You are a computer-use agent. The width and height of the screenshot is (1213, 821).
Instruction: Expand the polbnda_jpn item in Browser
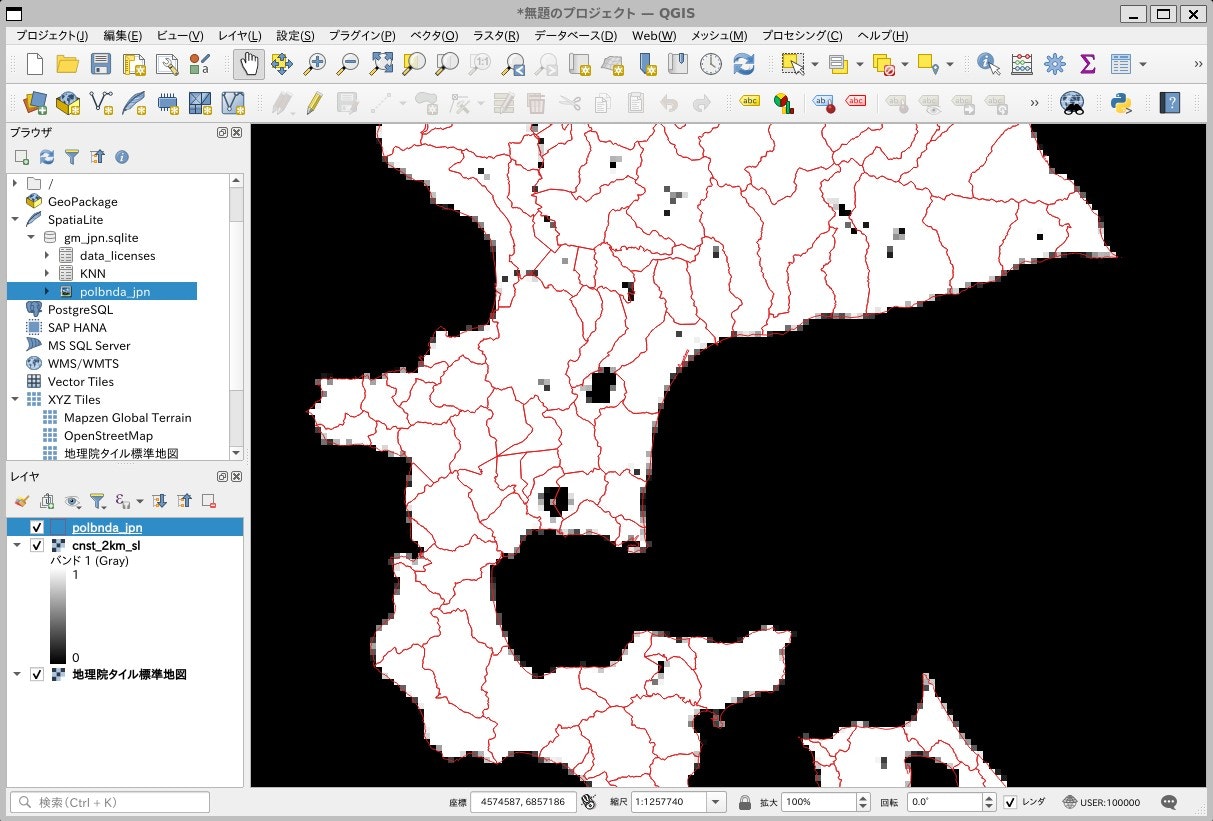(45, 291)
